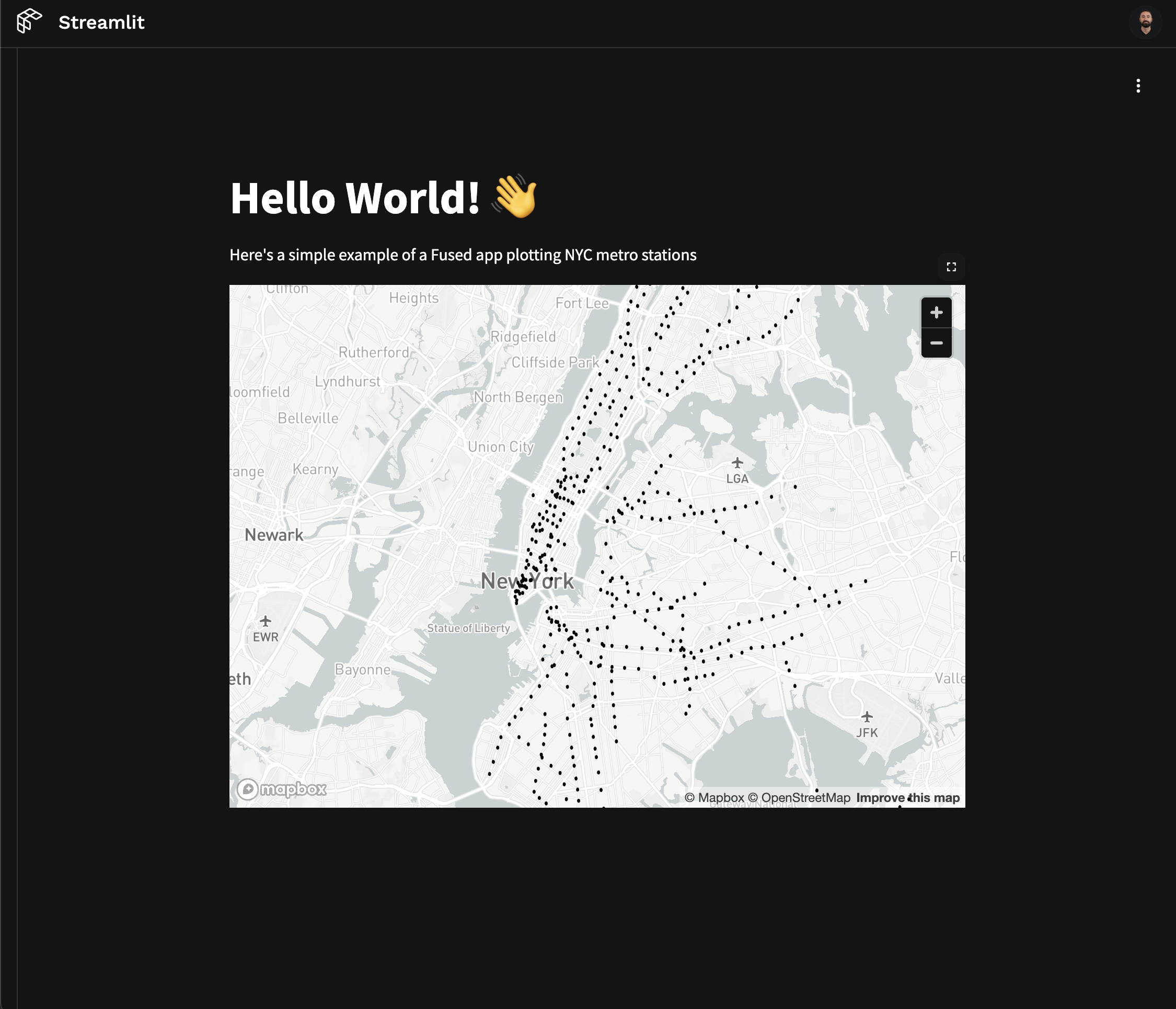Viewport: 1176px width, 1009px height.
Task: Click the Fused logo icon in header
Action: click(29, 21)
